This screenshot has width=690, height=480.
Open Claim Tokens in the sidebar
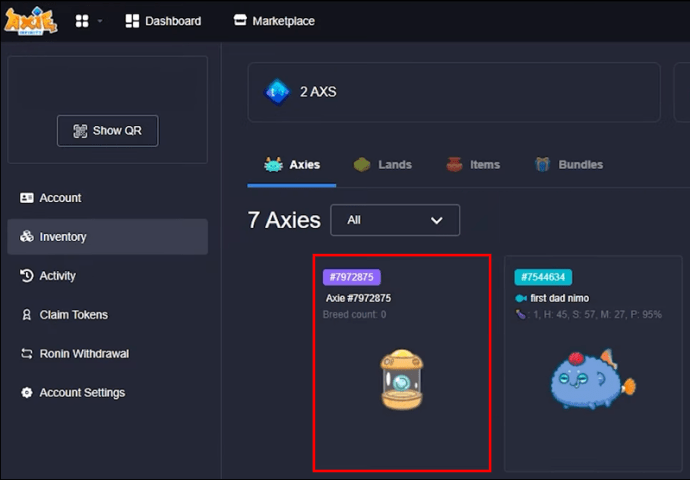pyautogui.click(x=107, y=315)
